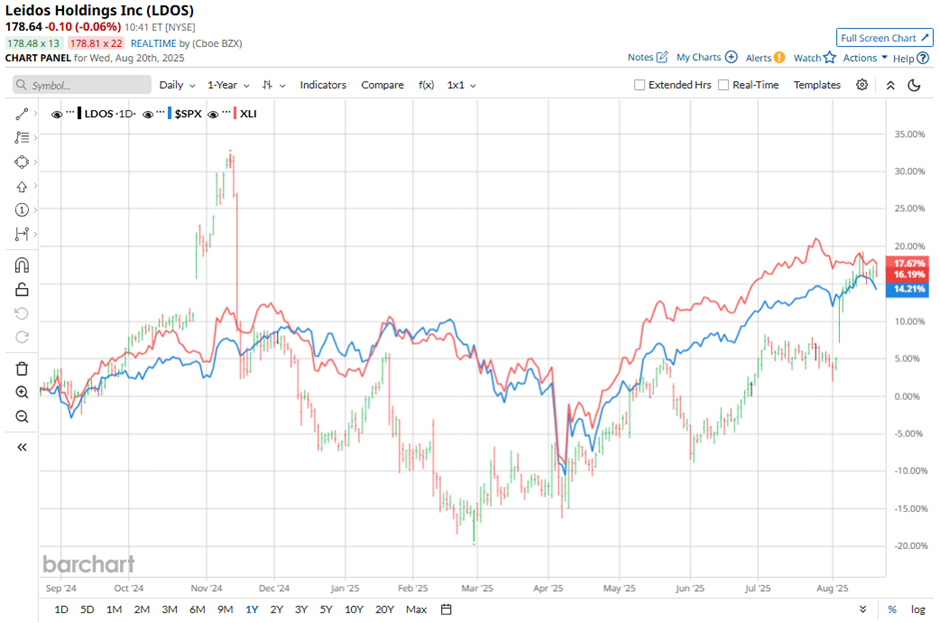Add to My Charts plus icon
Screen dimensions: 940x623
[731, 57]
